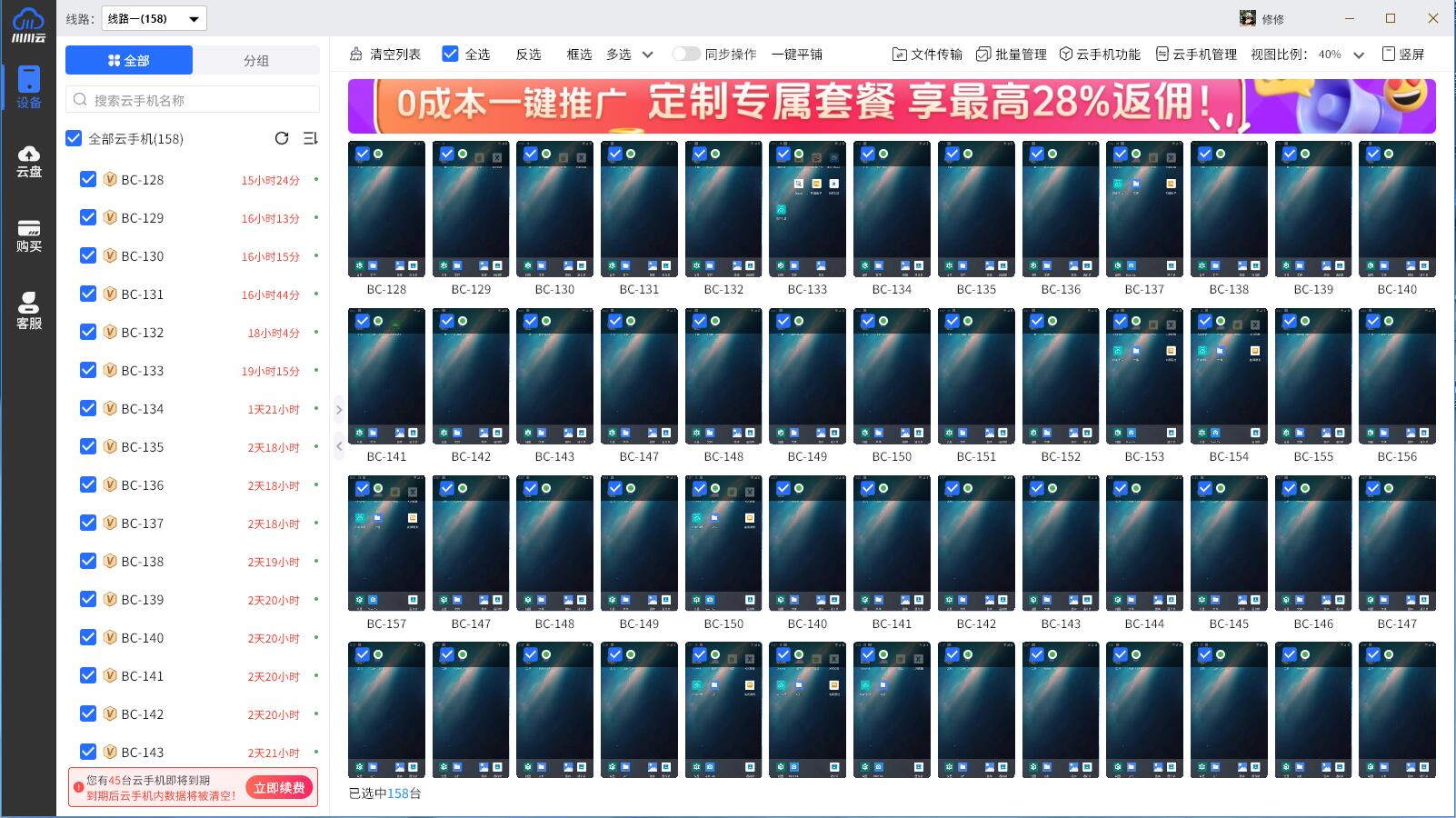1456x818 pixels.
Task: Uncheck the 全选 select-all checkbox
Action: point(451,54)
